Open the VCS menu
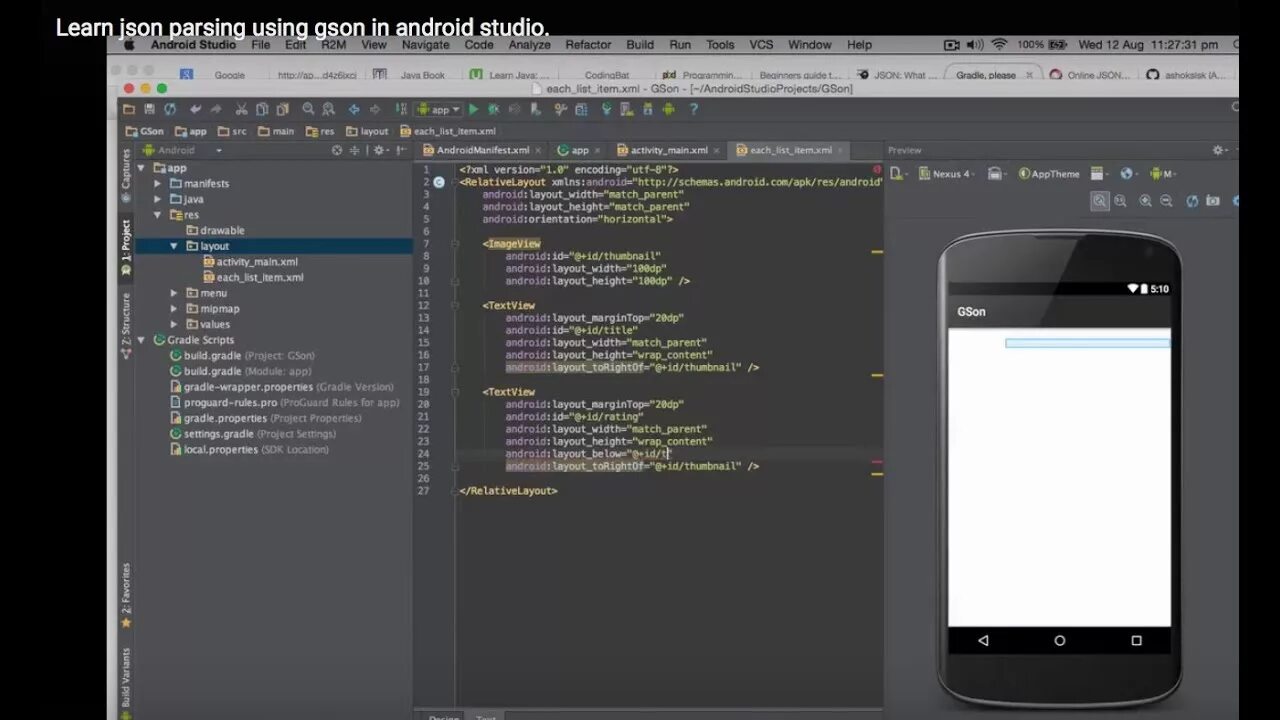Image resolution: width=1280 pixels, height=720 pixels. [x=761, y=45]
